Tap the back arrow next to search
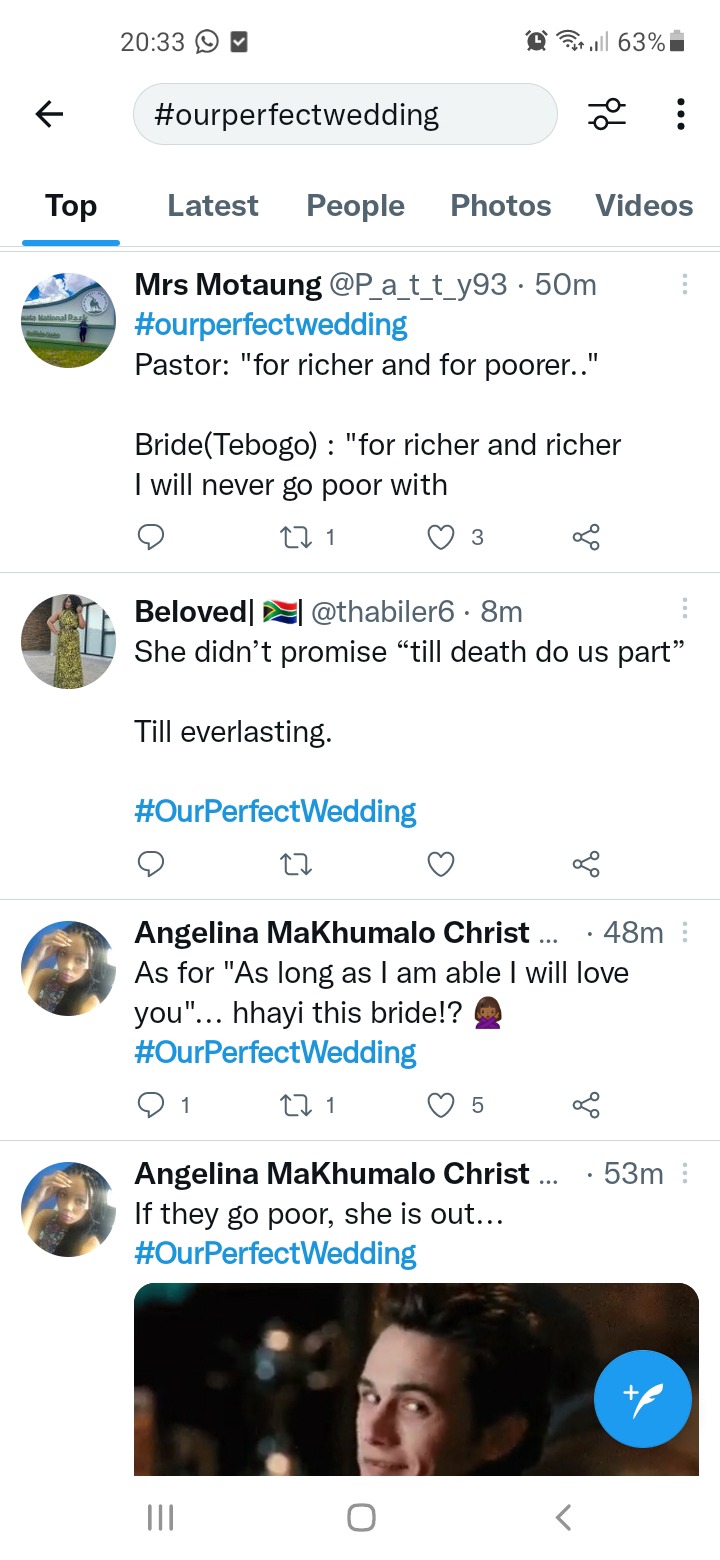This screenshot has width=720, height=1560. tap(49, 115)
